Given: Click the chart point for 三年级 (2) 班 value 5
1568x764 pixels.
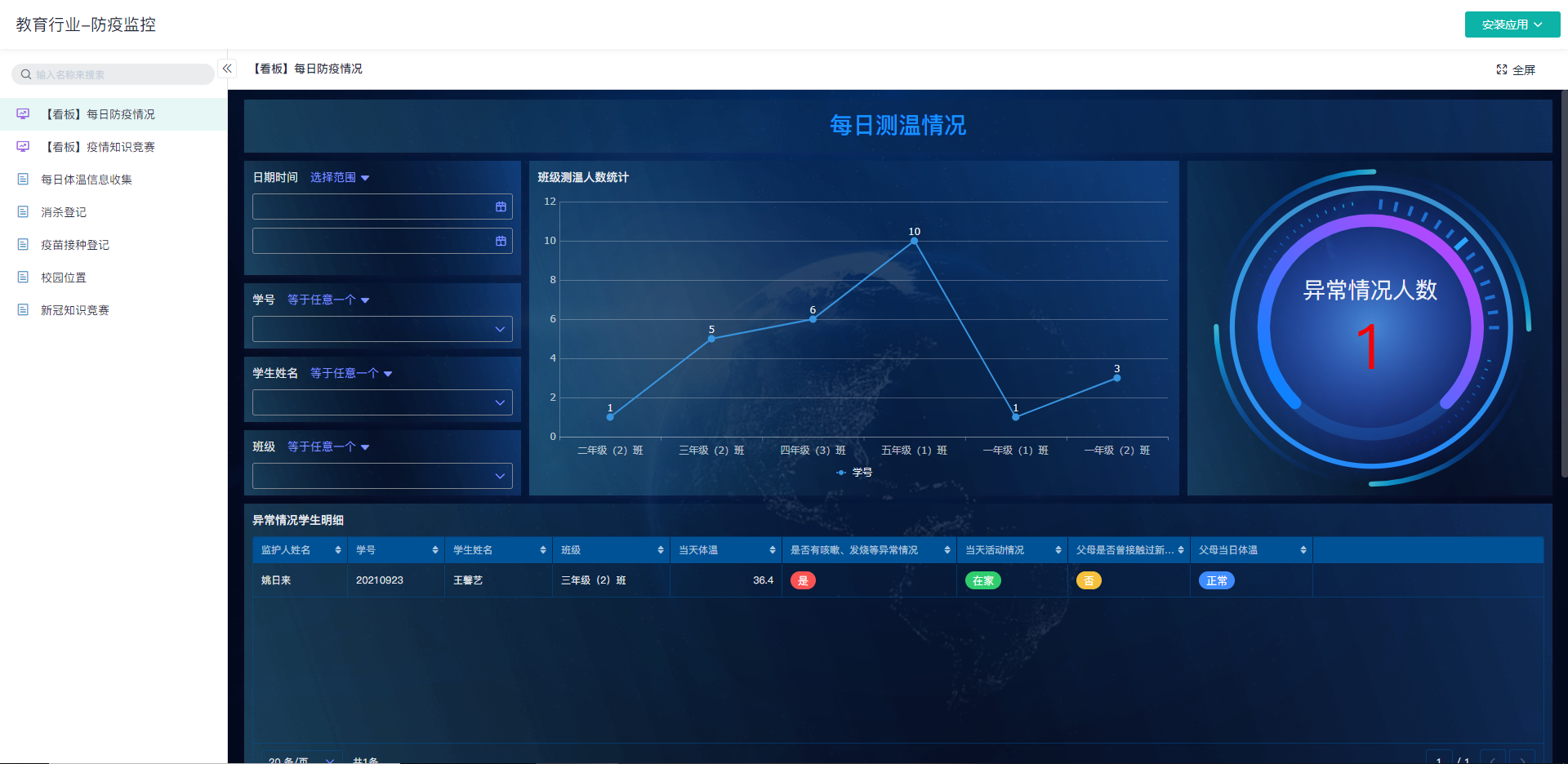Looking at the screenshot, I should 711,339.
